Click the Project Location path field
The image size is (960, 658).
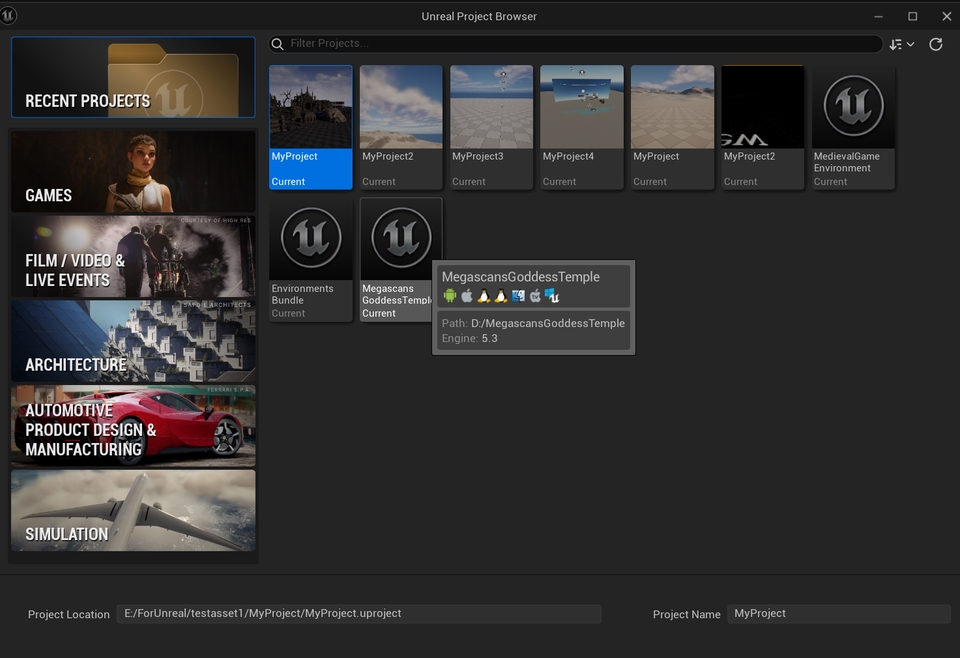[359, 614]
